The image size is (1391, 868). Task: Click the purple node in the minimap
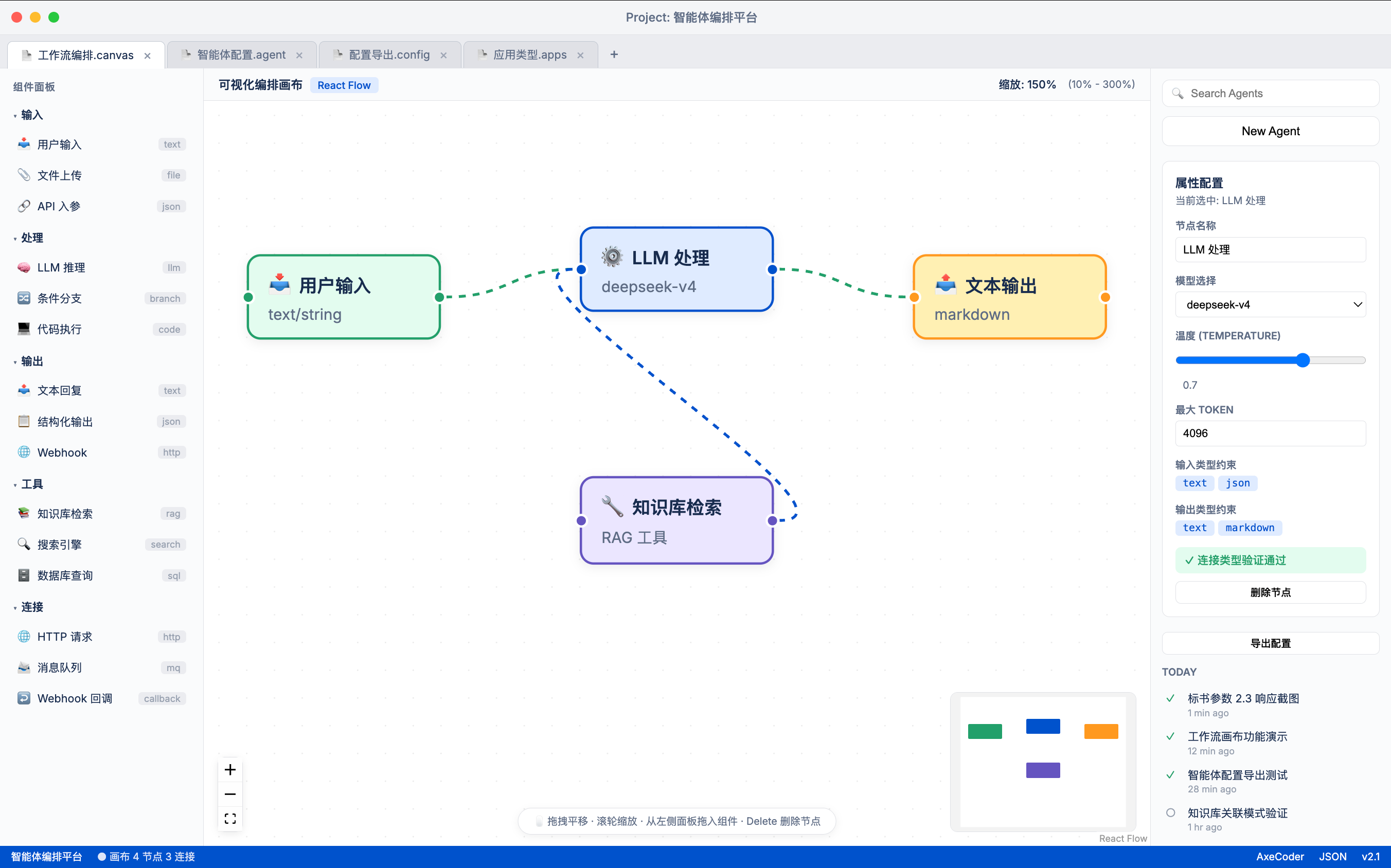pyautogui.click(x=1043, y=770)
